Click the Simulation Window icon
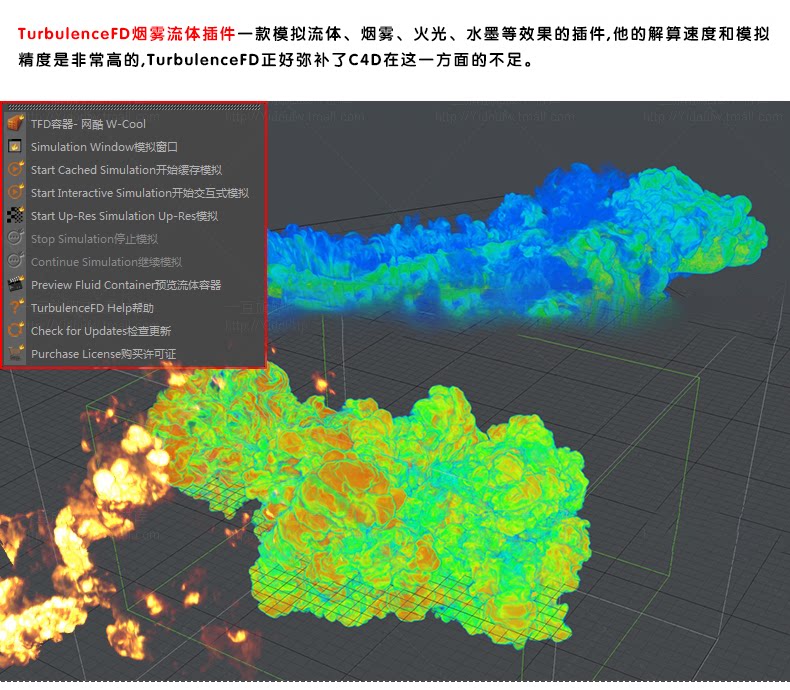 pyautogui.click(x=16, y=147)
